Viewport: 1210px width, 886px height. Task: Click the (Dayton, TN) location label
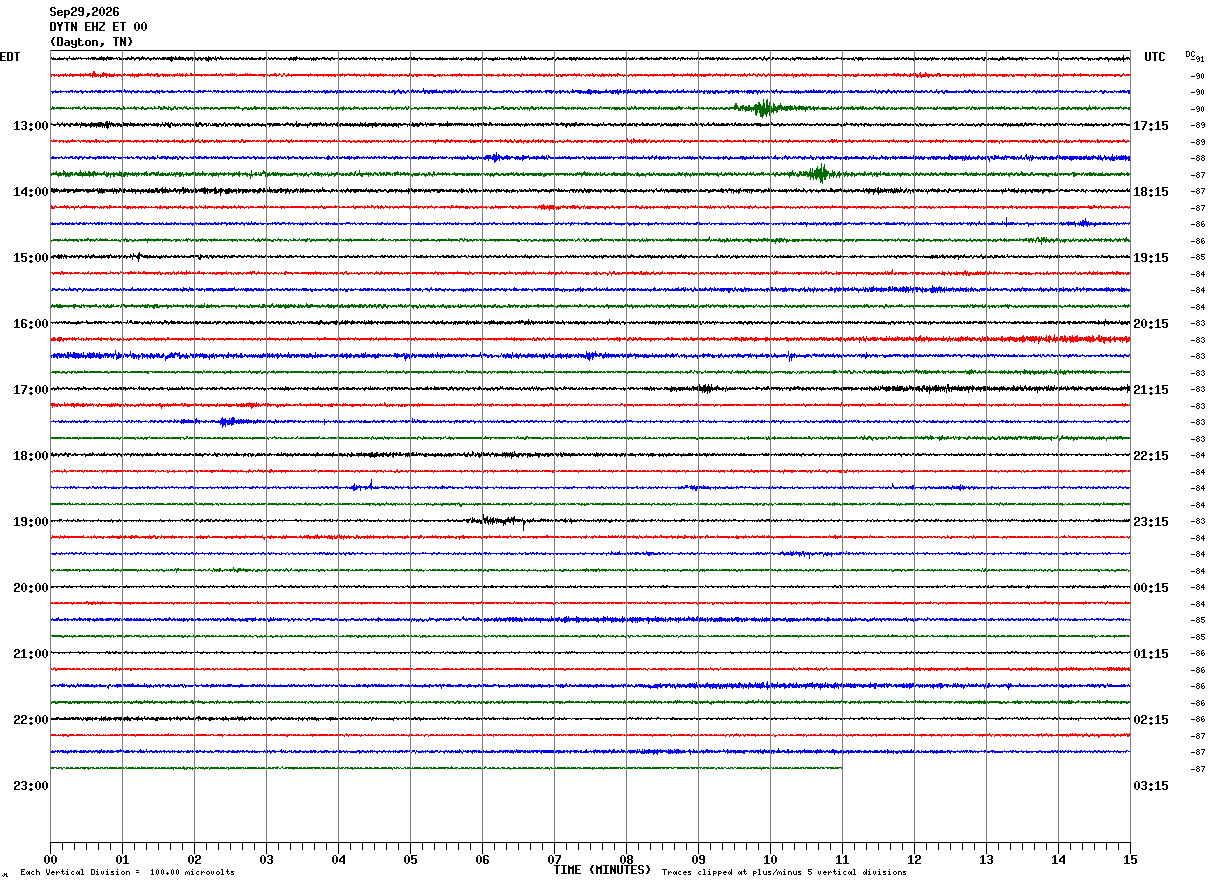click(x=91, y=42)
